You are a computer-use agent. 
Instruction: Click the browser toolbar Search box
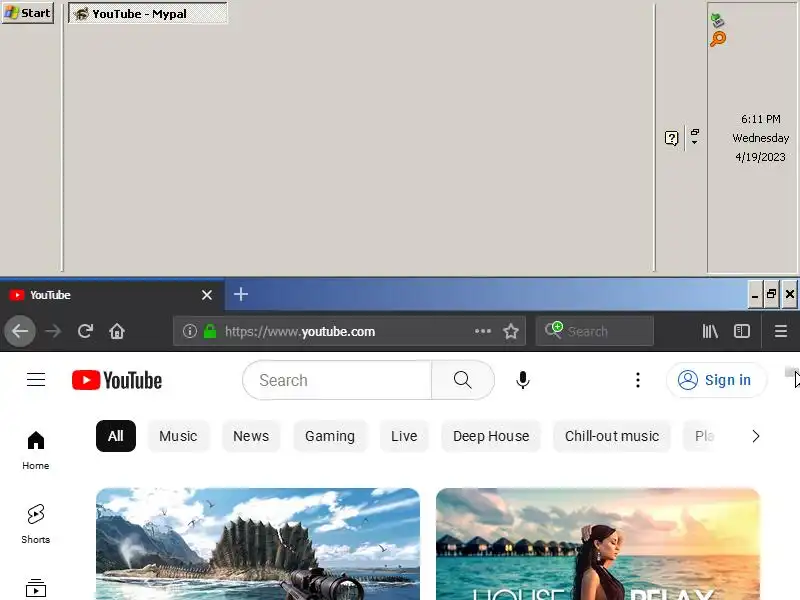click(595, 332)
